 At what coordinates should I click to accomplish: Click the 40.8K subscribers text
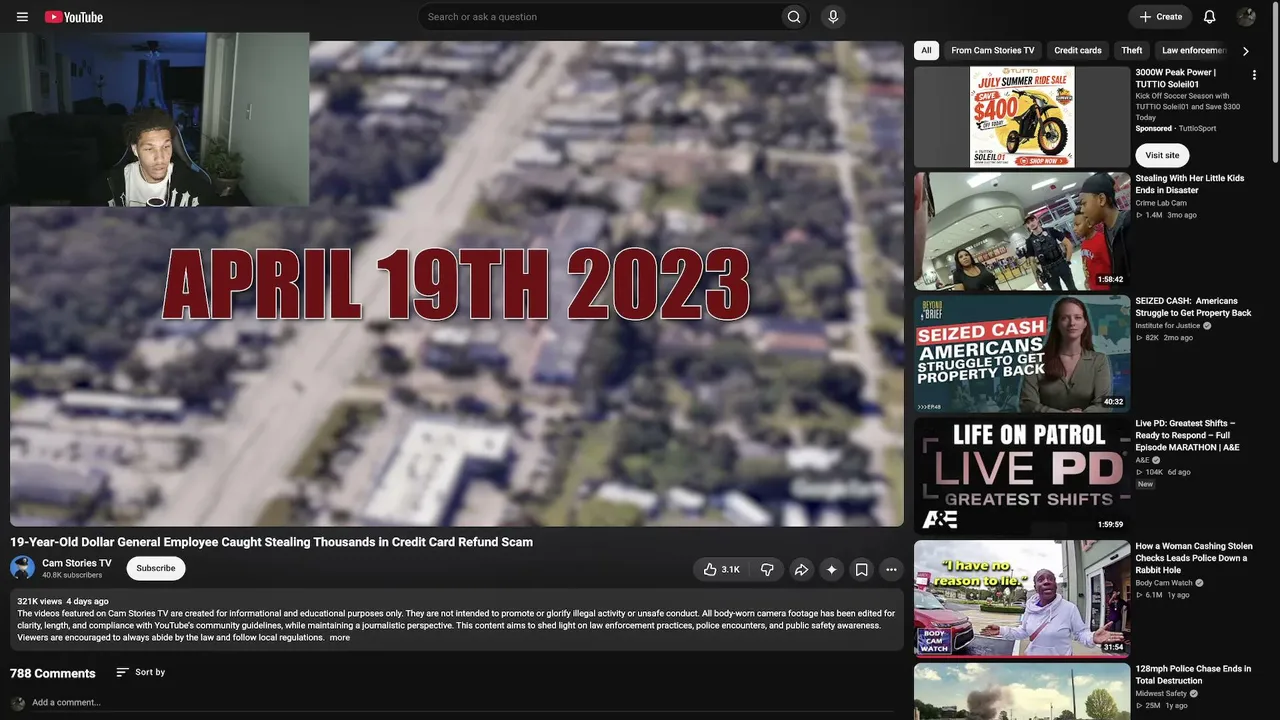click(72, 576)
